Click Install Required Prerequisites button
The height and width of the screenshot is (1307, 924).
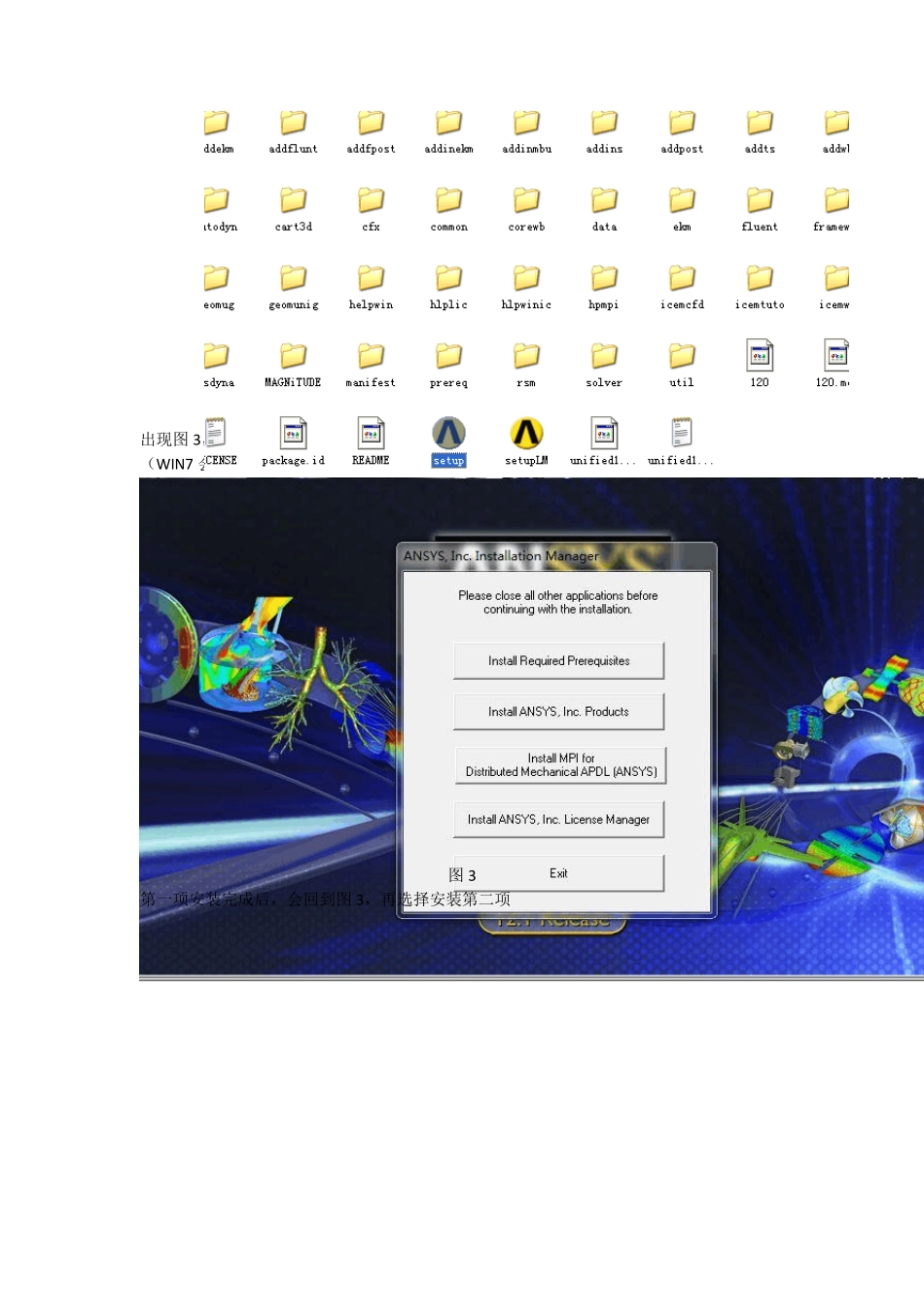[x=558, y=661]
